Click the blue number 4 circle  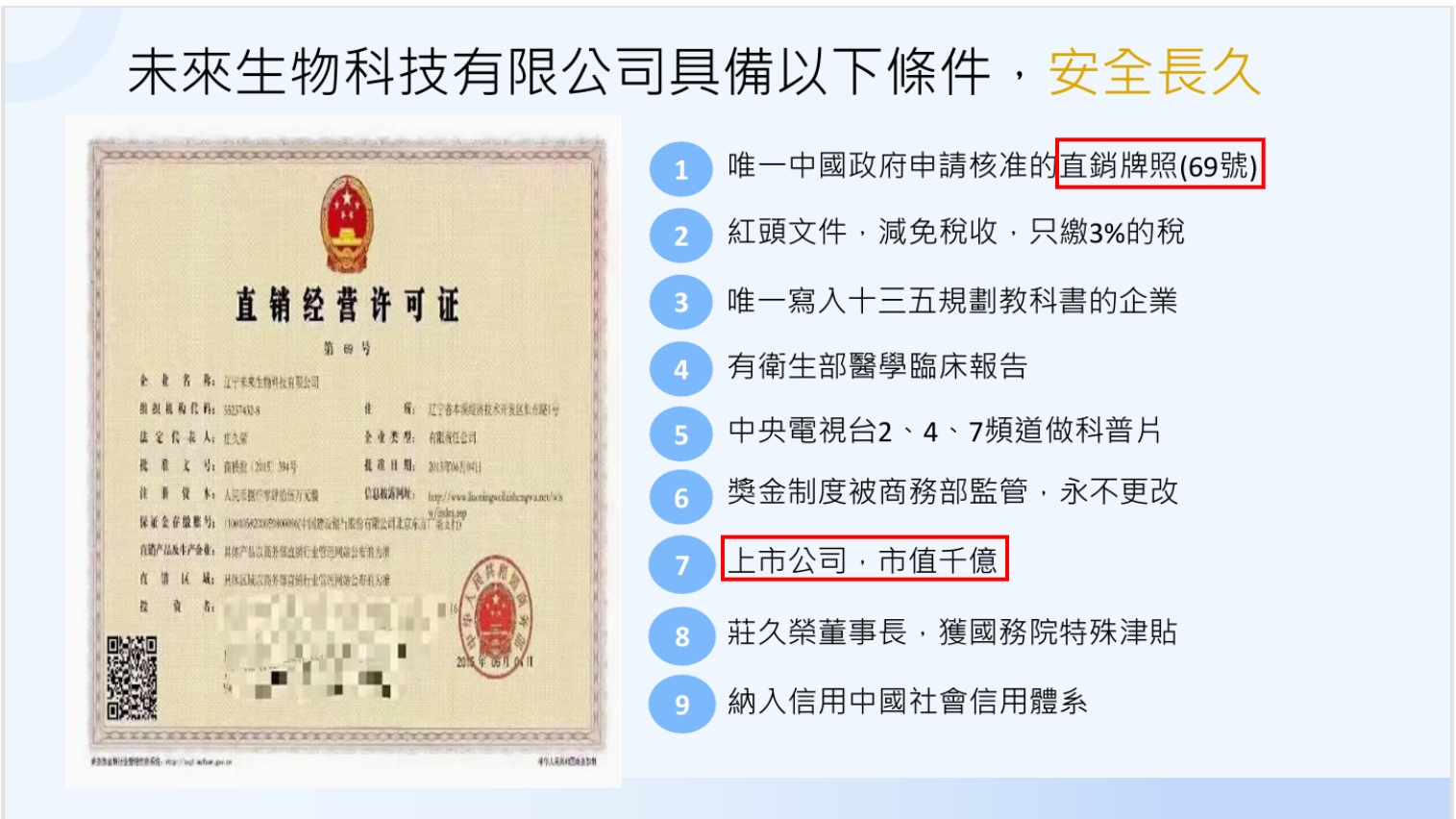[x=680, y=369]
